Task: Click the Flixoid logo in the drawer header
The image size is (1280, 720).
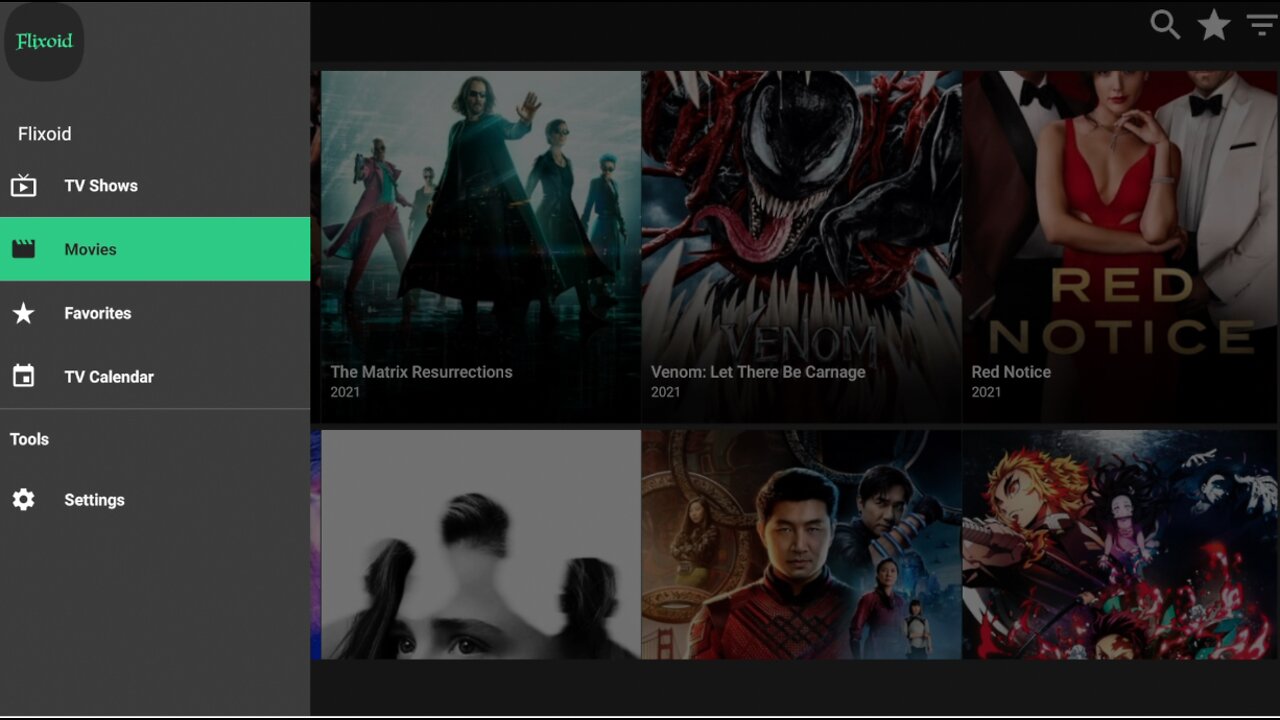Action: (45, 42)
